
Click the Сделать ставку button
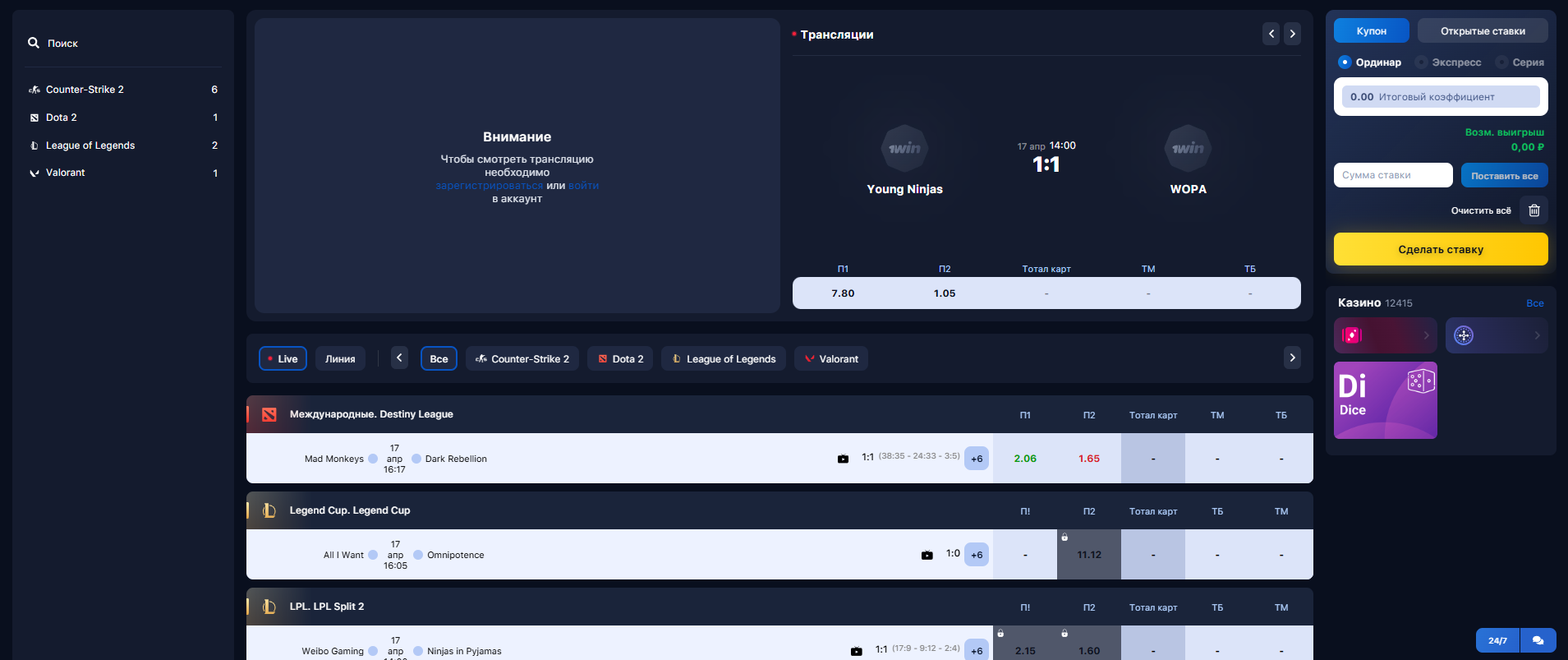pyautogui.click(x=1441, y=249)
